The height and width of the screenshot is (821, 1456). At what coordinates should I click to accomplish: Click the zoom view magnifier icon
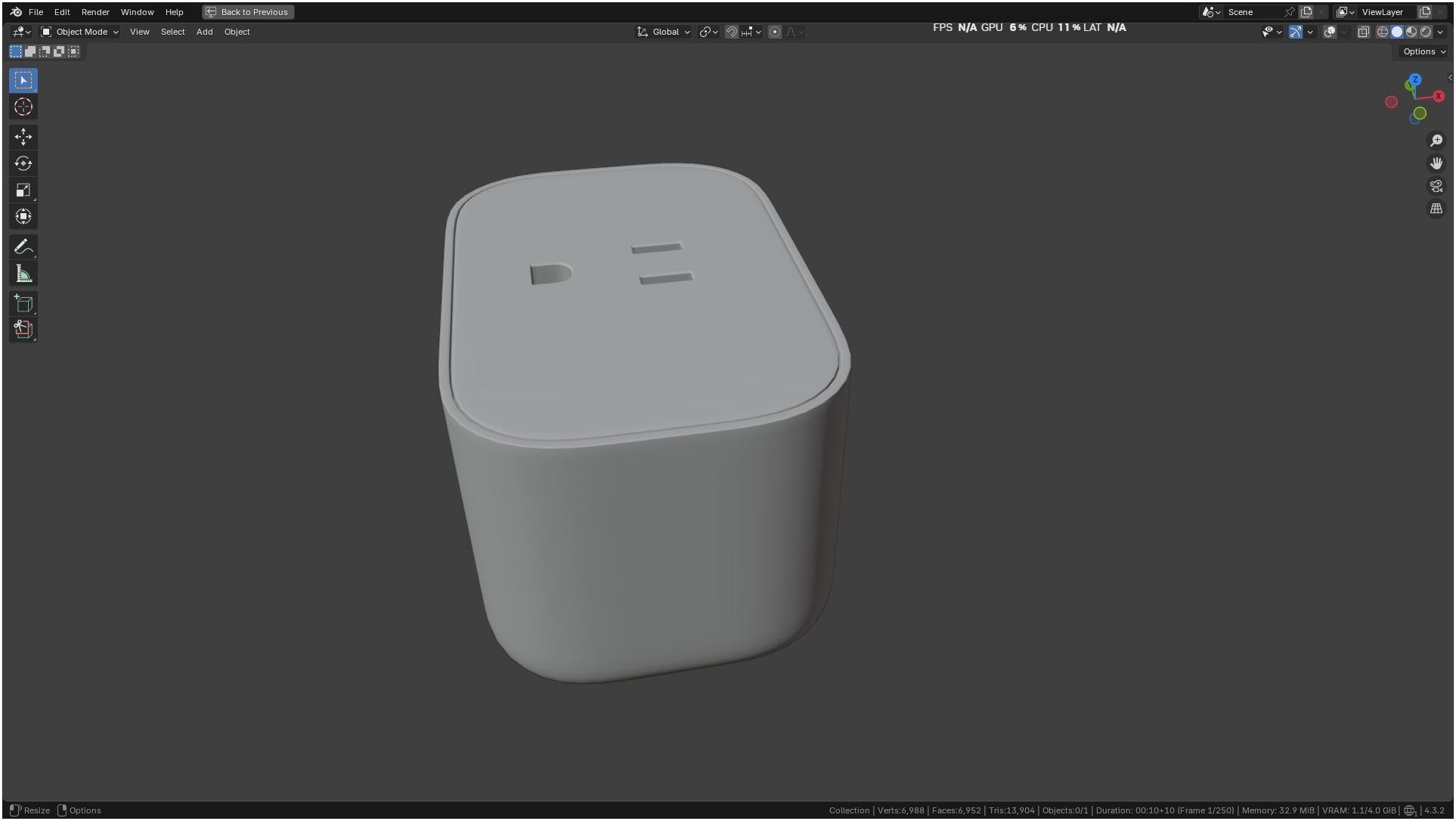pyautogui.click(x=1436, y=141)
